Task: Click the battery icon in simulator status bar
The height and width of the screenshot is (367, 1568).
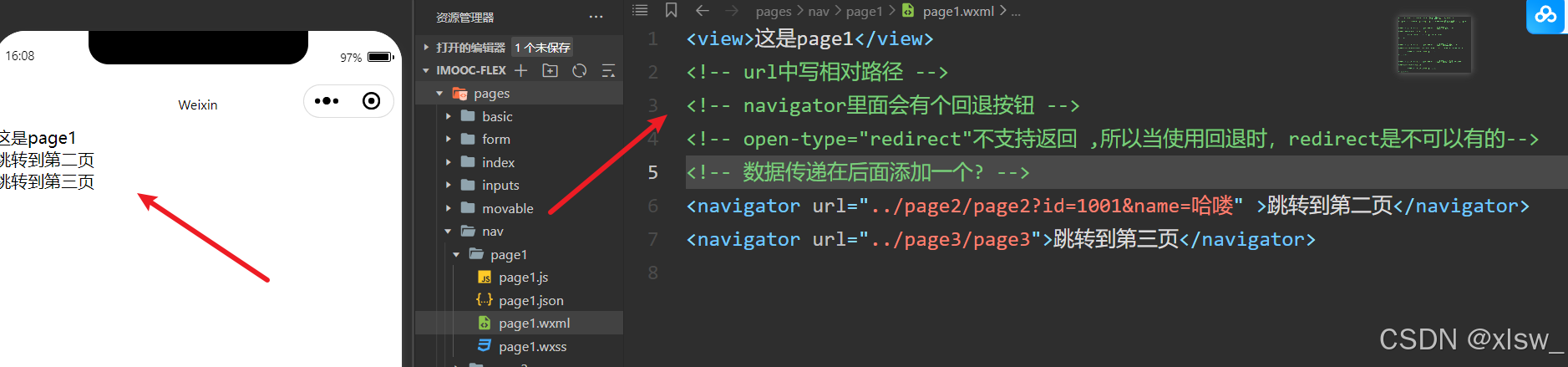Action: (x=380, y=57)
